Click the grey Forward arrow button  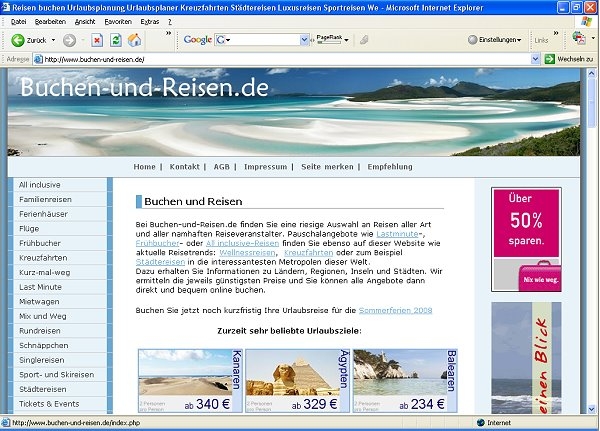click(x=69, y=40)
